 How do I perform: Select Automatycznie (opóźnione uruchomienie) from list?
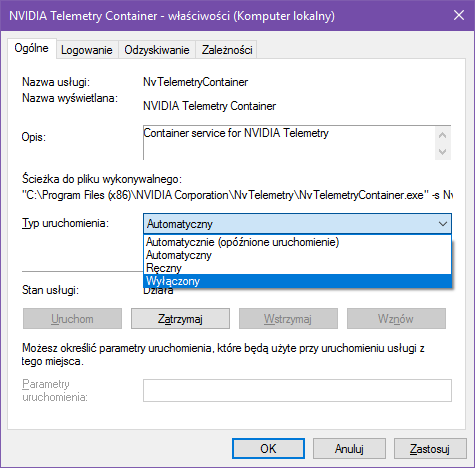pyautogui.click(x=297, y=242)
